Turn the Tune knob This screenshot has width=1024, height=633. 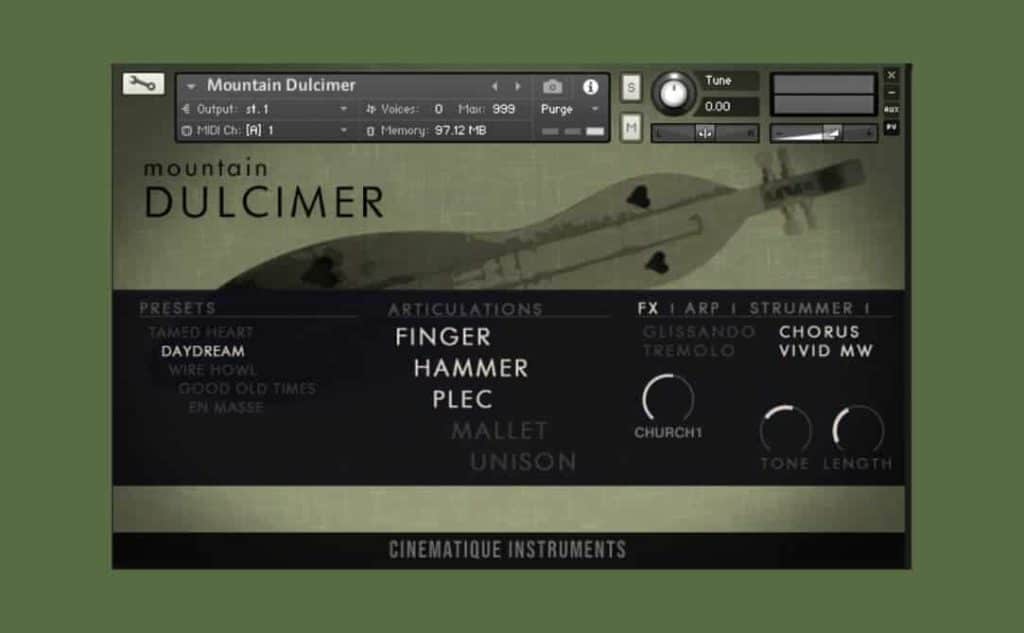point(674,94)
